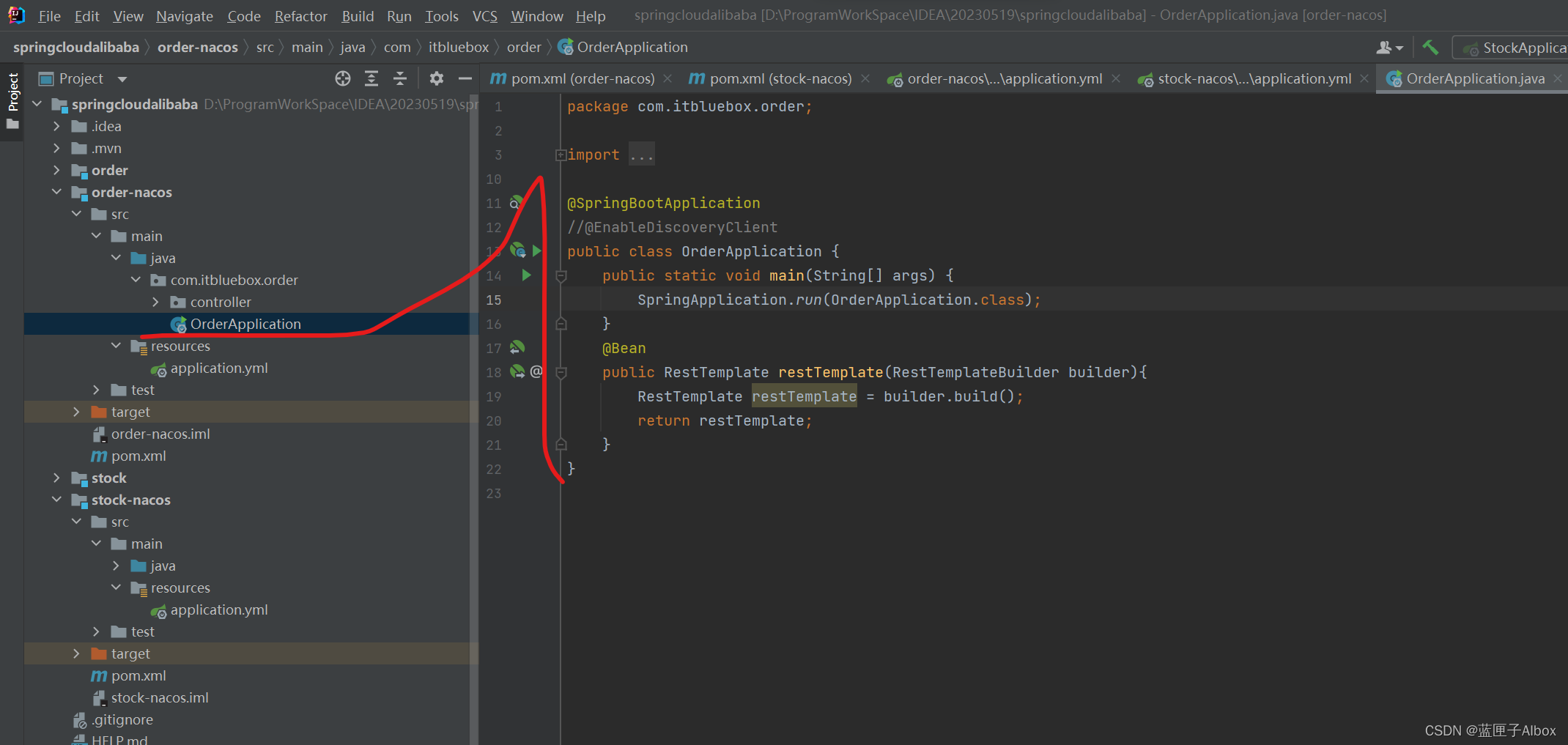Select order-nacos.iml file
Image resolution: width=1568 pixels, height=745 pixels.
[x=160, y=434]
